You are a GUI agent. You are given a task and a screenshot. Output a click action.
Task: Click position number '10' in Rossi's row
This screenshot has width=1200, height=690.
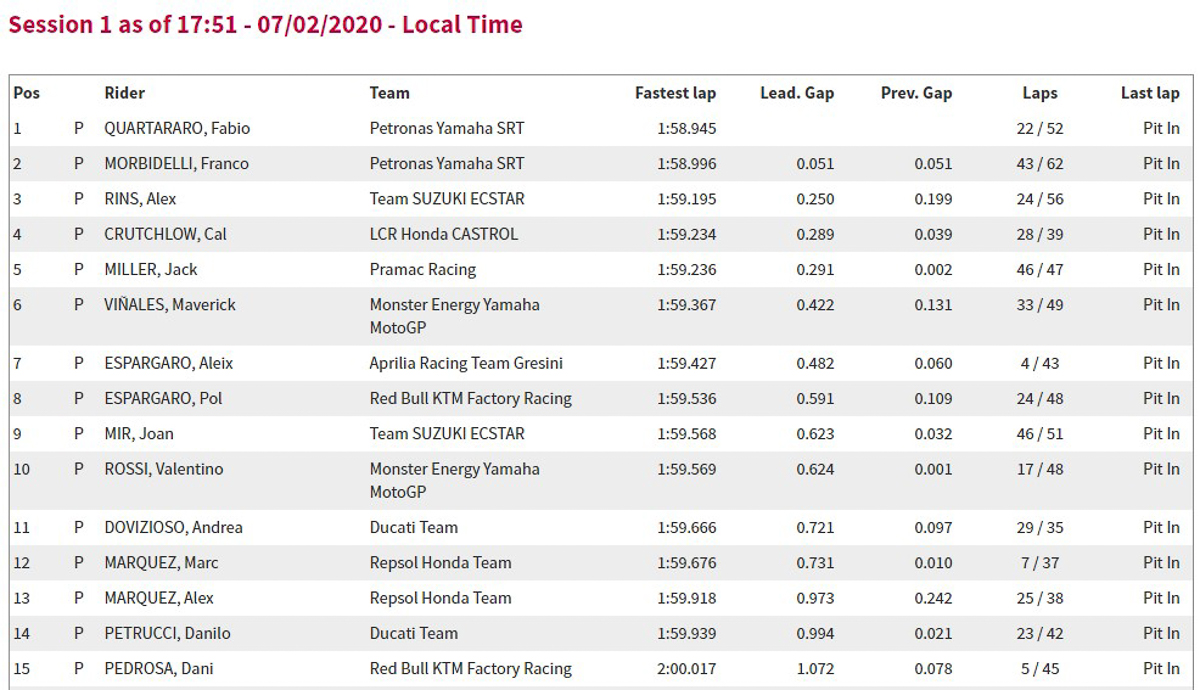pyautogui.click(x=22, y=468)
